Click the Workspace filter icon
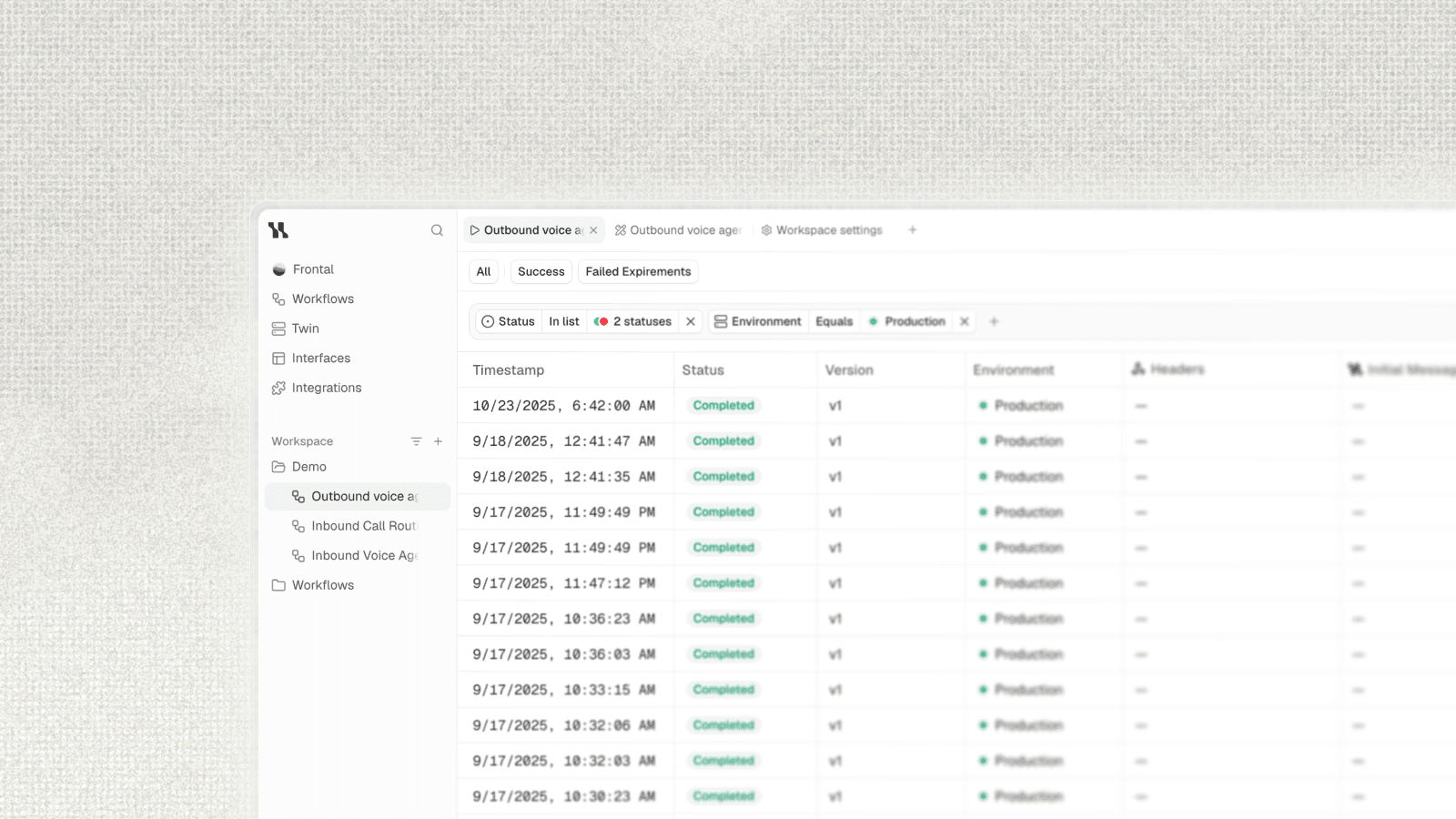This screenshot has width=1456, height=819. pyautogui.click(x=416, y=441)
